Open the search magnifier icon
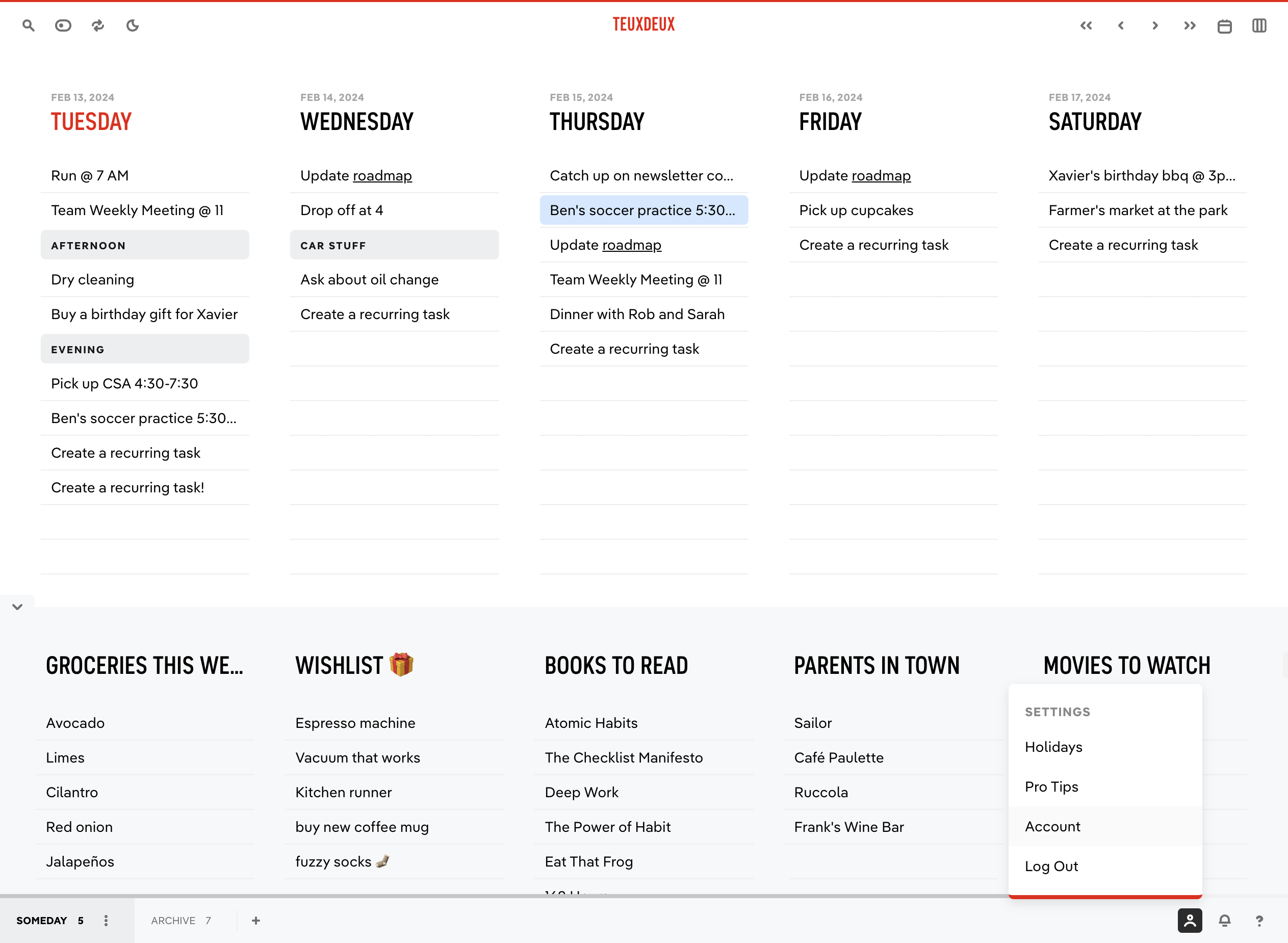This screenshot has width=1288, height=943. tap(29, 25)
